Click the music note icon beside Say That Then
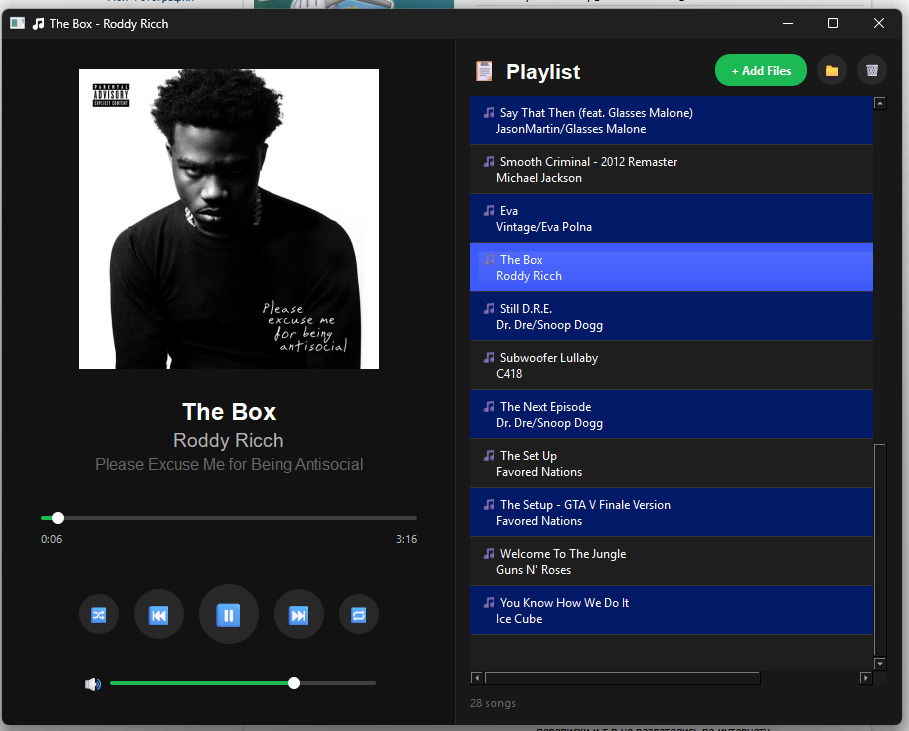909x731 pixels. [x=489, y=112]
